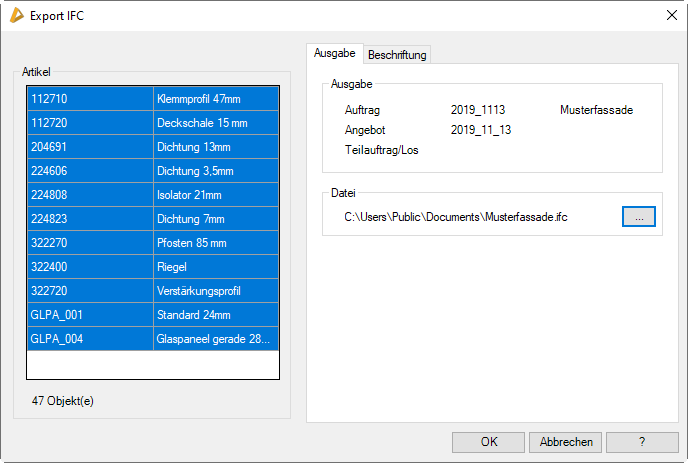Image resolution: width=688 pixels, height=463 pixels.
Task: Click the Export IFC app icon in title bar
Action: click(x=15, y=15)
